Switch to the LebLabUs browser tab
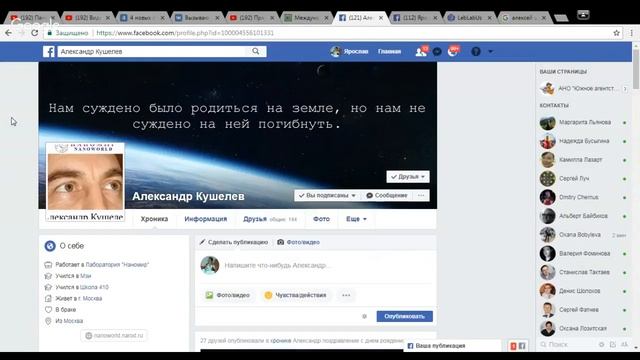640x360 pixels. [469, 18]
